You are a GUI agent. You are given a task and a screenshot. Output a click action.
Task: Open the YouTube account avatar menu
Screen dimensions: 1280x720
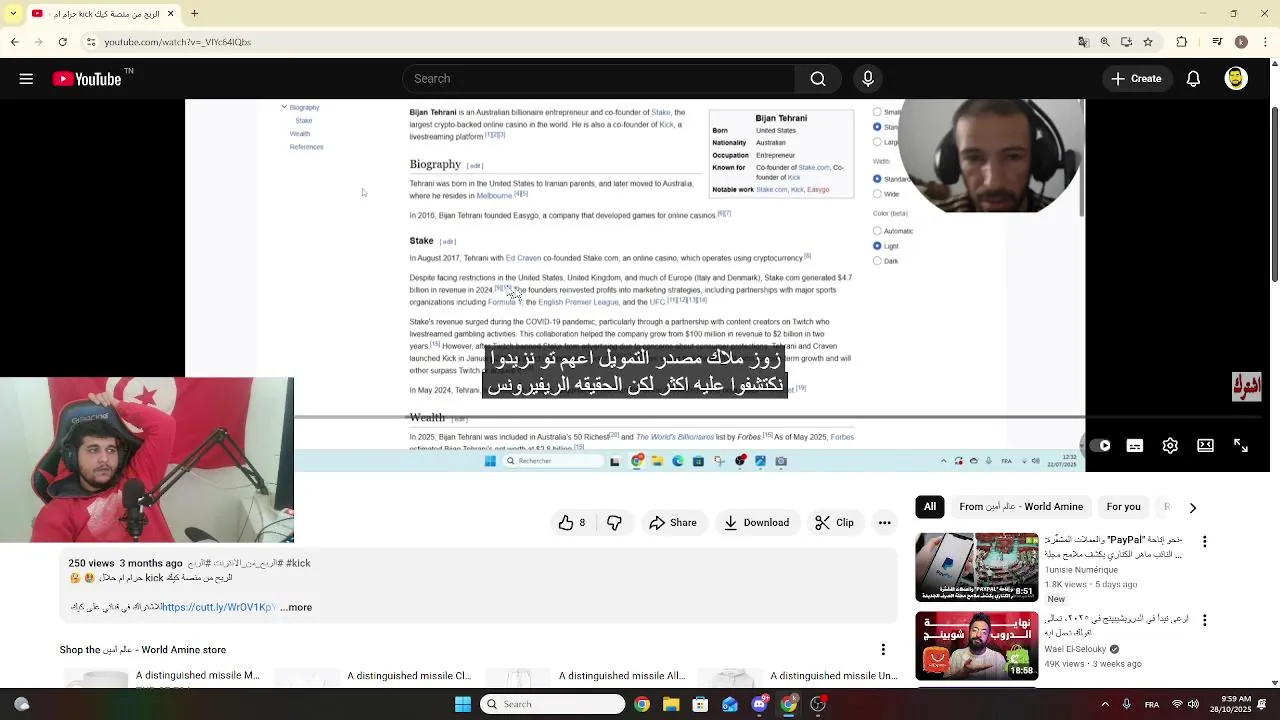tap(1236, 79)
